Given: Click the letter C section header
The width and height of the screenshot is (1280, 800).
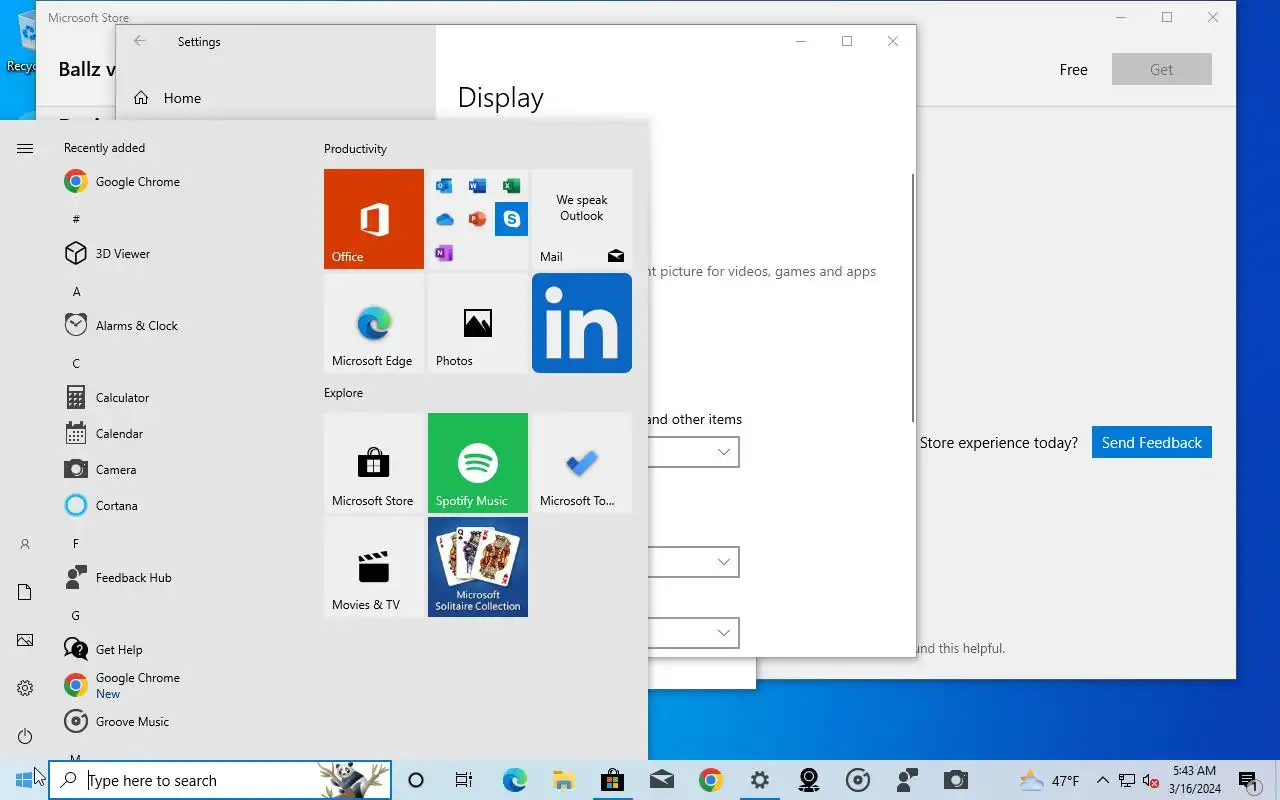Looking at the screenshot, I should tap(77, 363).
